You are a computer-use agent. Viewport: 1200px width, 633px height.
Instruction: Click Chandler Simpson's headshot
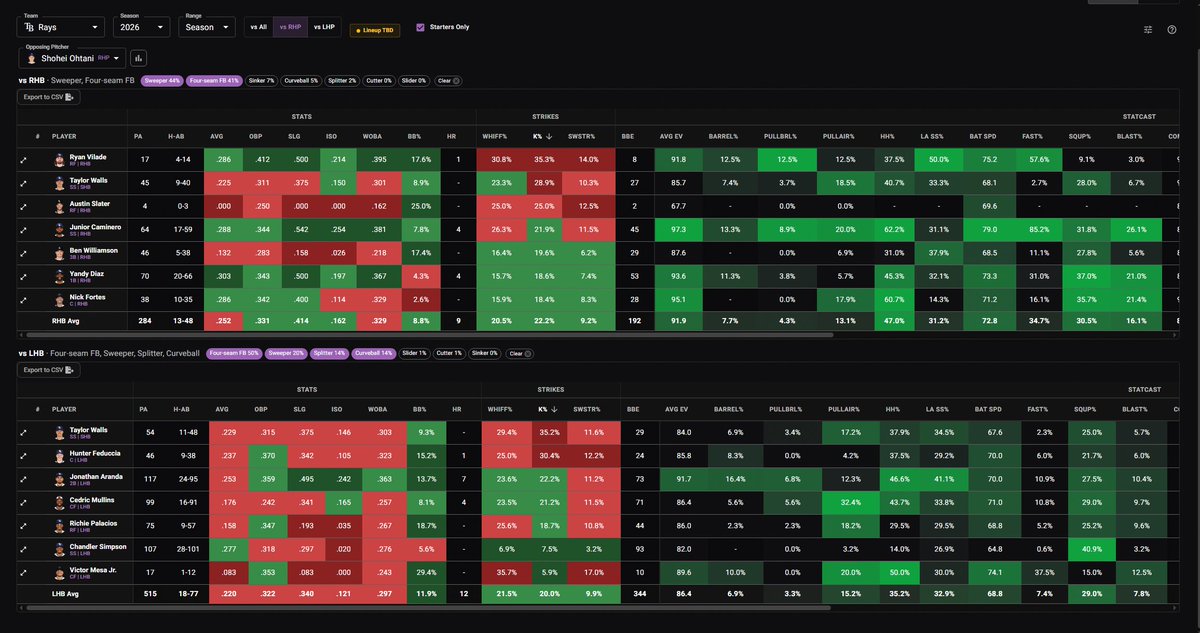click(x=61, y=547)
